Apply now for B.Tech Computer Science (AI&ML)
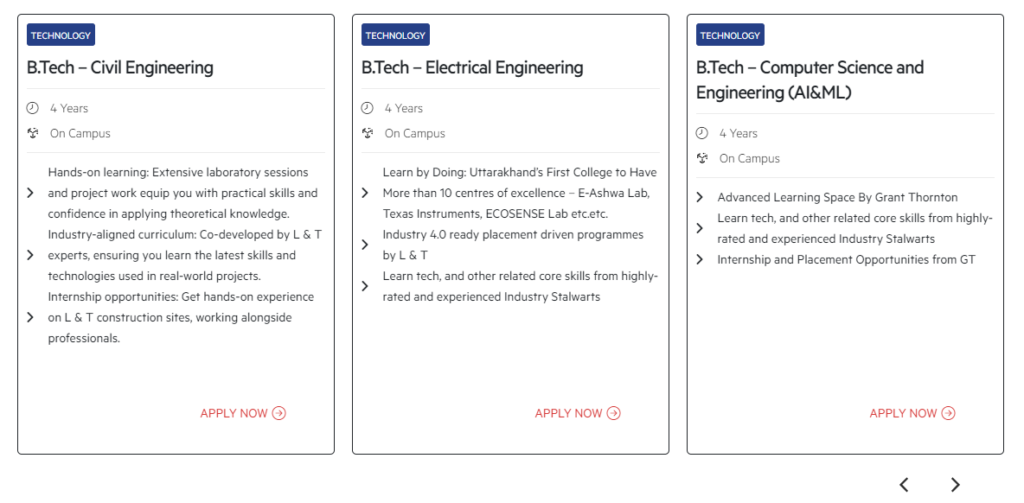Viewport: 1024px width, 503px height. [912, 413]
